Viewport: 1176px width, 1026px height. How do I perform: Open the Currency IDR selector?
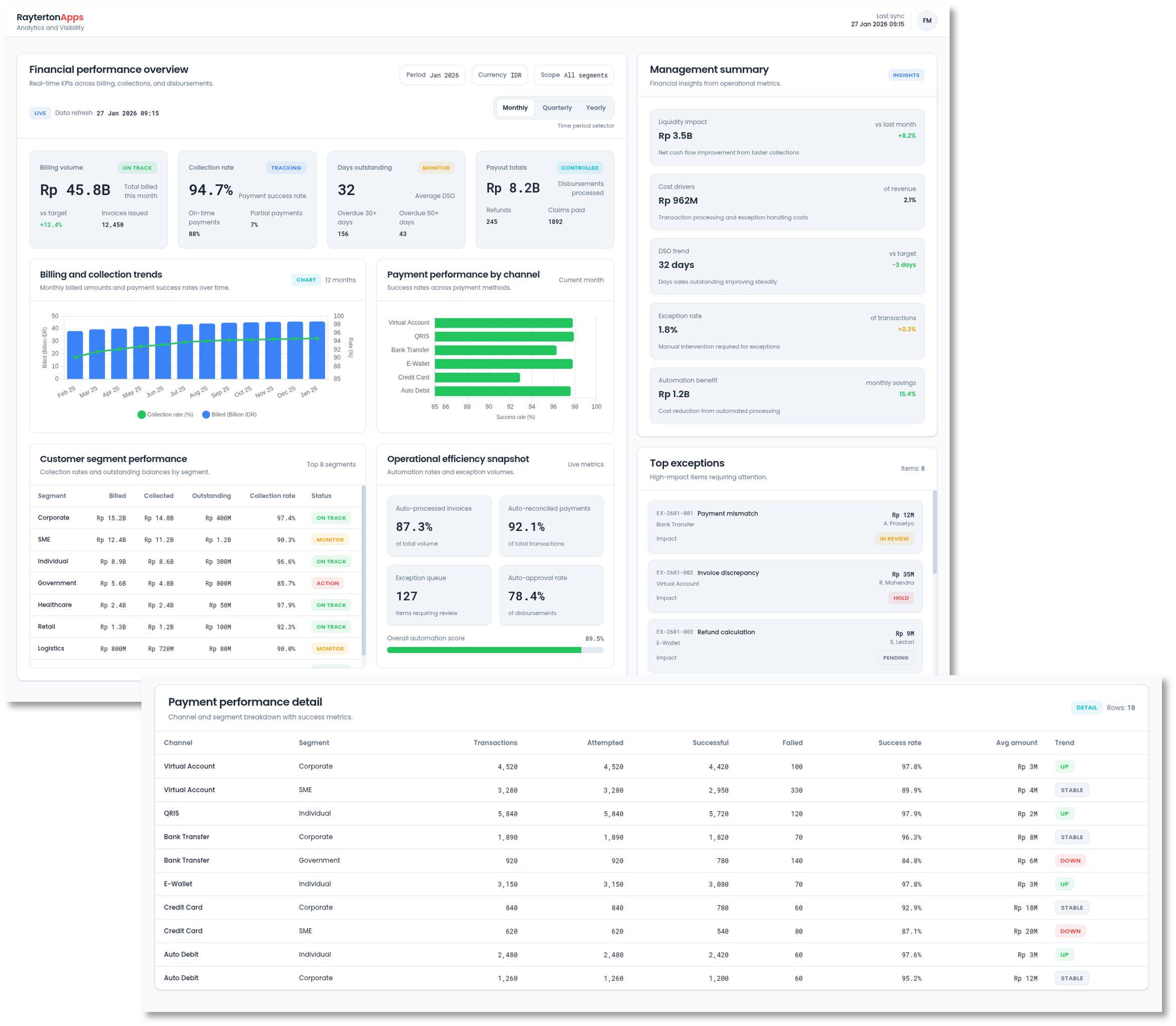(499, 74)
